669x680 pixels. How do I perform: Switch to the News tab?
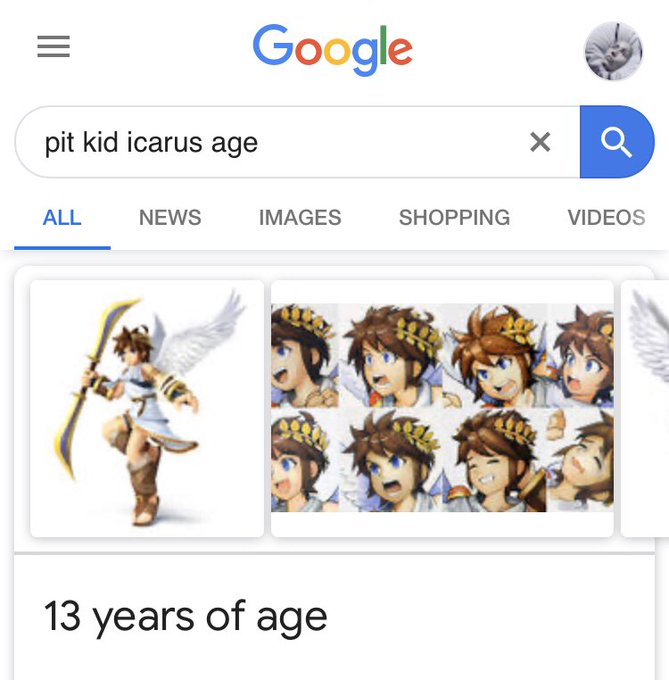point(170,217)
